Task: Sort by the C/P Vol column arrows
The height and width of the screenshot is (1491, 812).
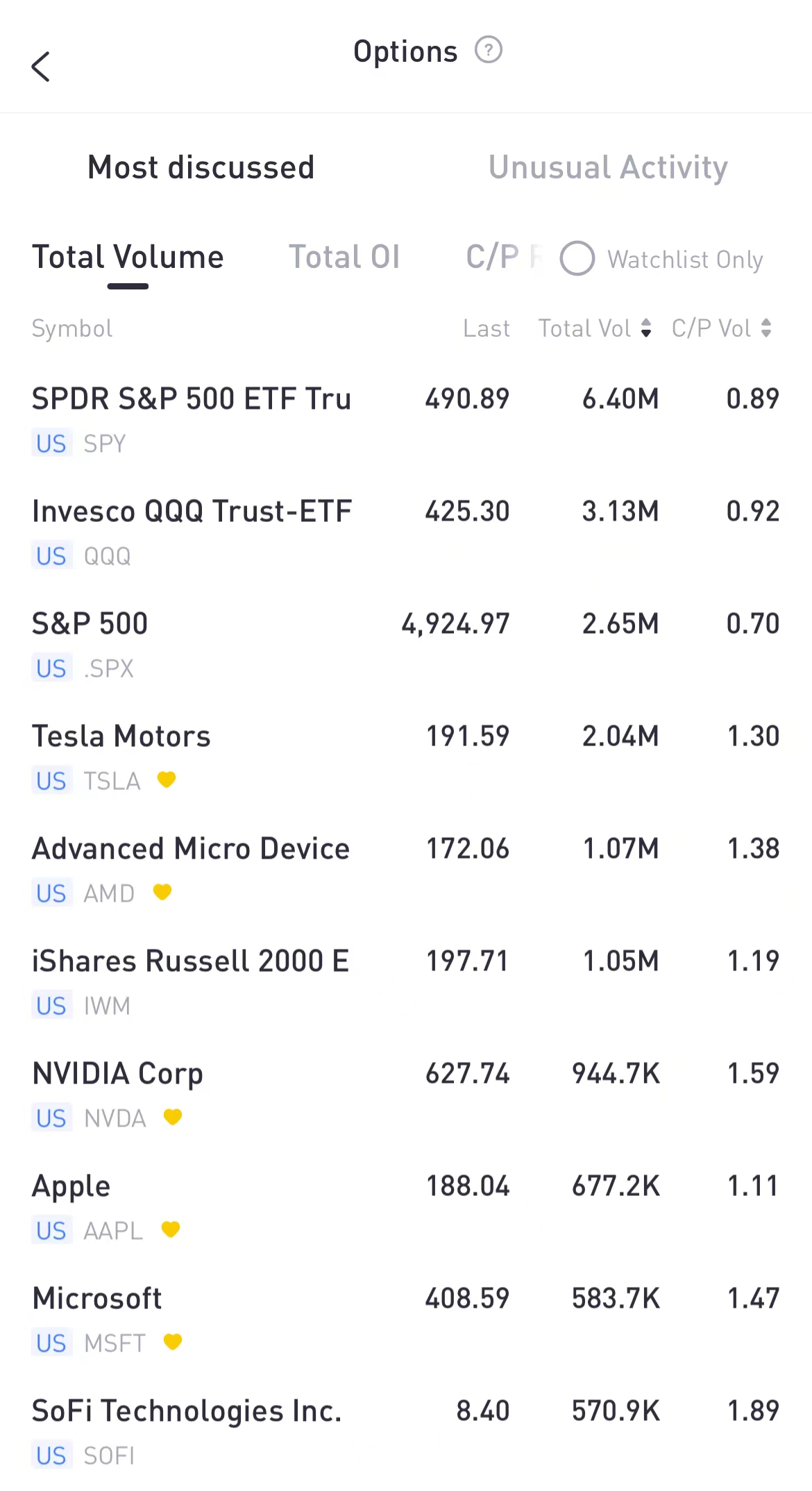Action: (x=766, y=328)
